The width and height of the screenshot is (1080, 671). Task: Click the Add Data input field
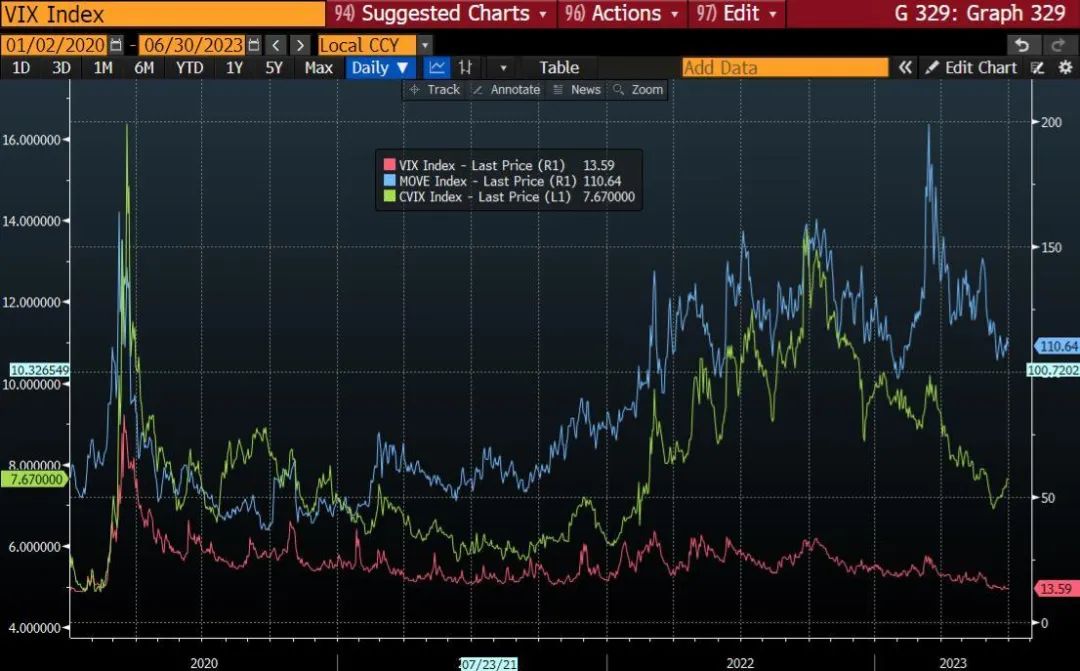click(784, 68)
